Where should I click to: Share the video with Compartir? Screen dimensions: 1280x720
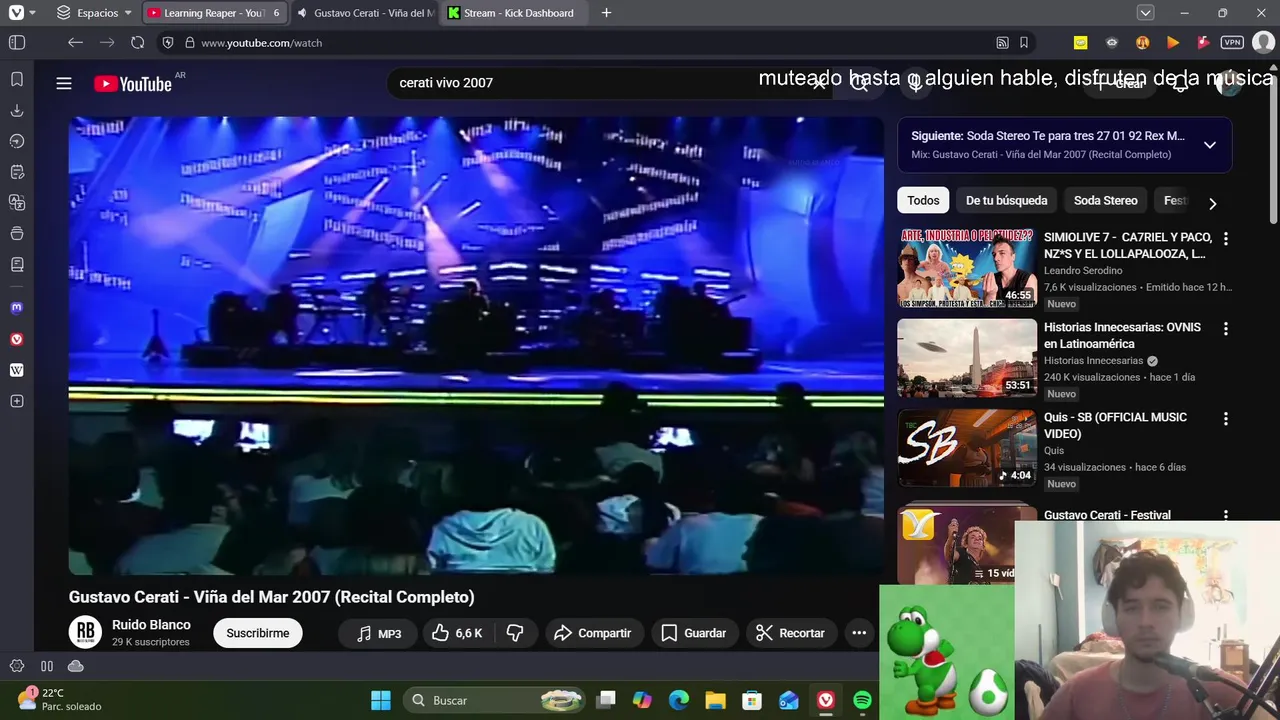593,633
